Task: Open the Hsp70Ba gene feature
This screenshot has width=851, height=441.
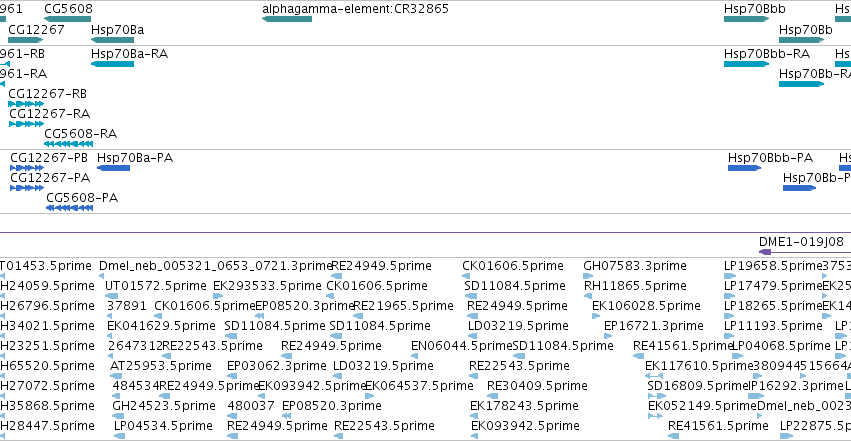Action: 118,29
